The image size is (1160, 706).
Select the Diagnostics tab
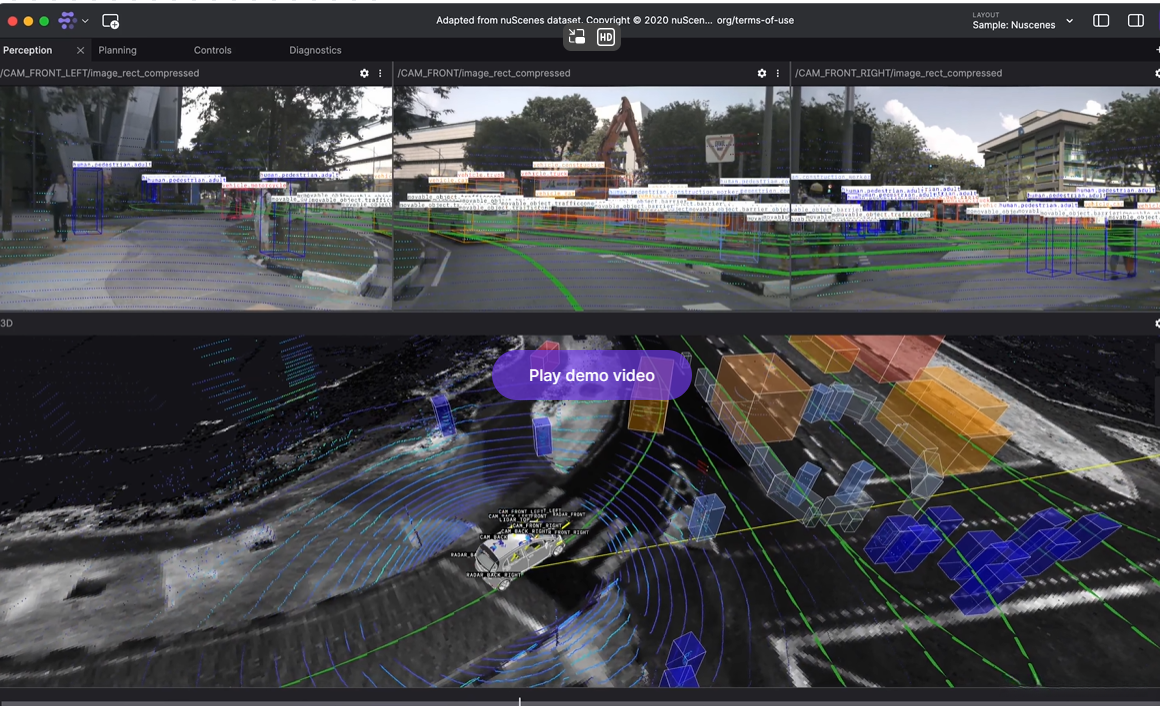315,50
